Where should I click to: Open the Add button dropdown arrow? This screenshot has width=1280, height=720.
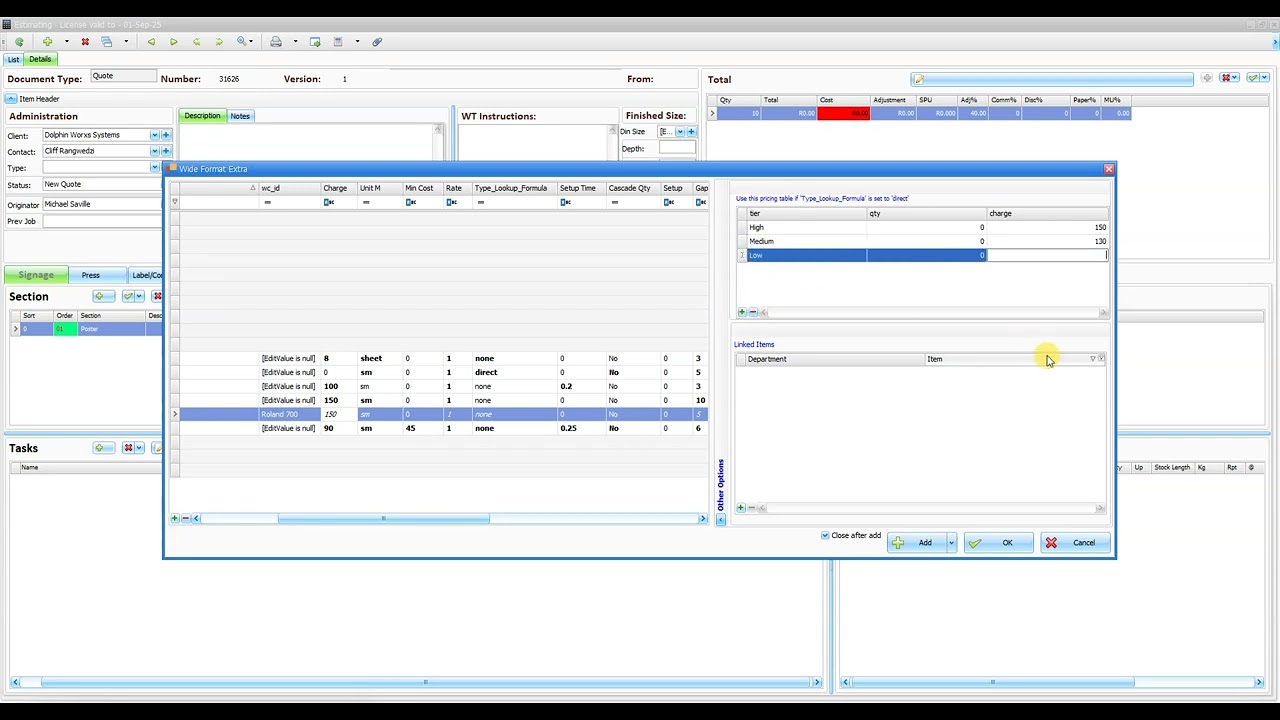(951, 543)
